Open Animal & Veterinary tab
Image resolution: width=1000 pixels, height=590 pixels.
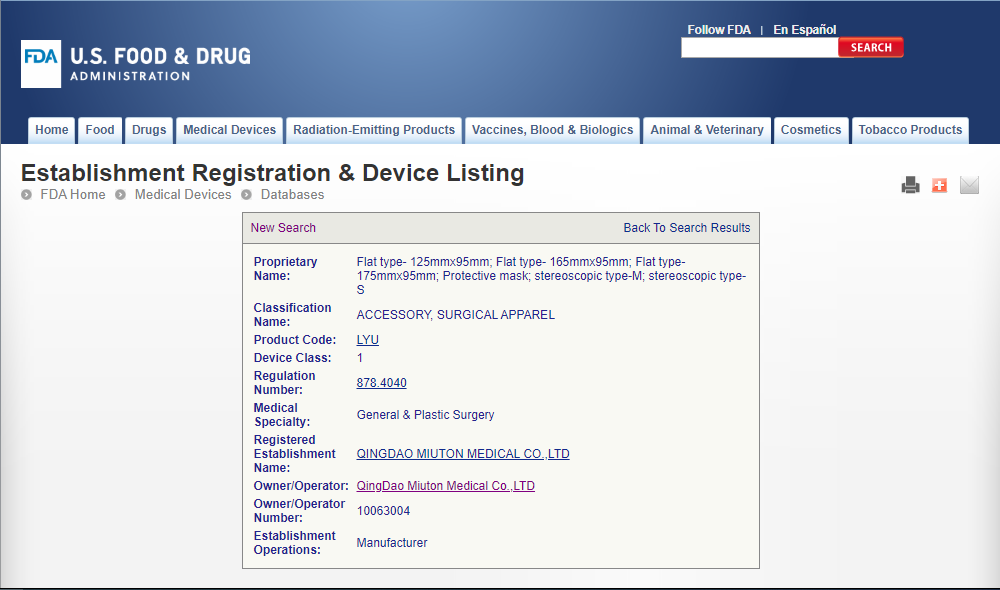707,130
